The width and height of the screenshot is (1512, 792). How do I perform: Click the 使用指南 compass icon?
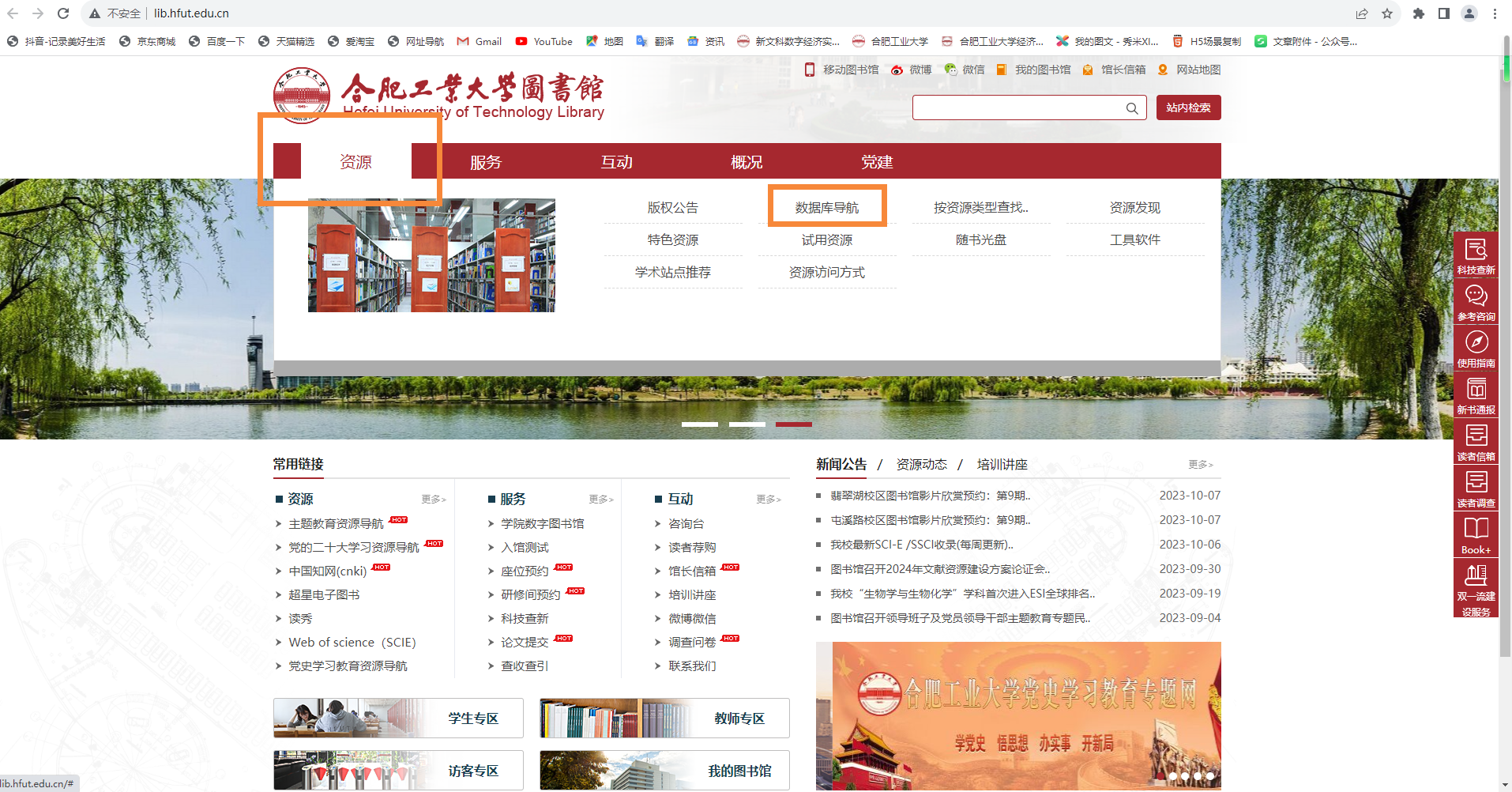(1476, 344)
